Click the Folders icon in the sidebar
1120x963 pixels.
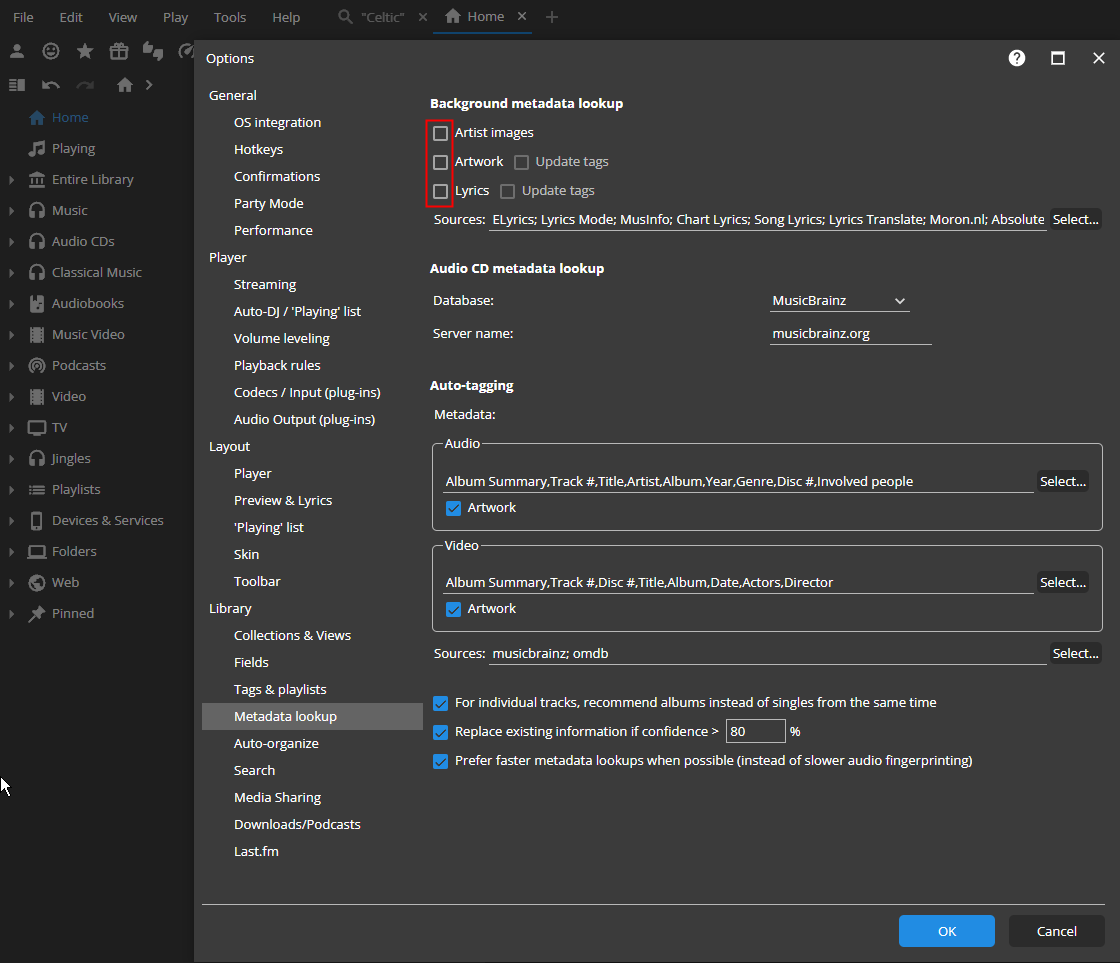pyautogui.click(x=37, y=552)
